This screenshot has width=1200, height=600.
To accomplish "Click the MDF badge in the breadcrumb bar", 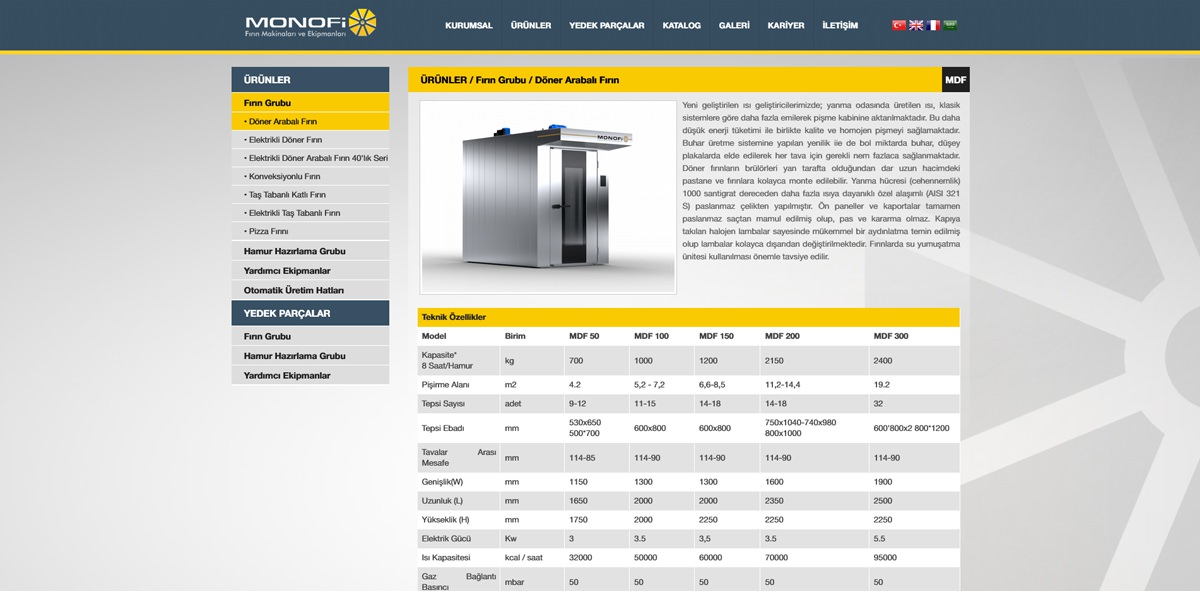I will coord(956,80).
